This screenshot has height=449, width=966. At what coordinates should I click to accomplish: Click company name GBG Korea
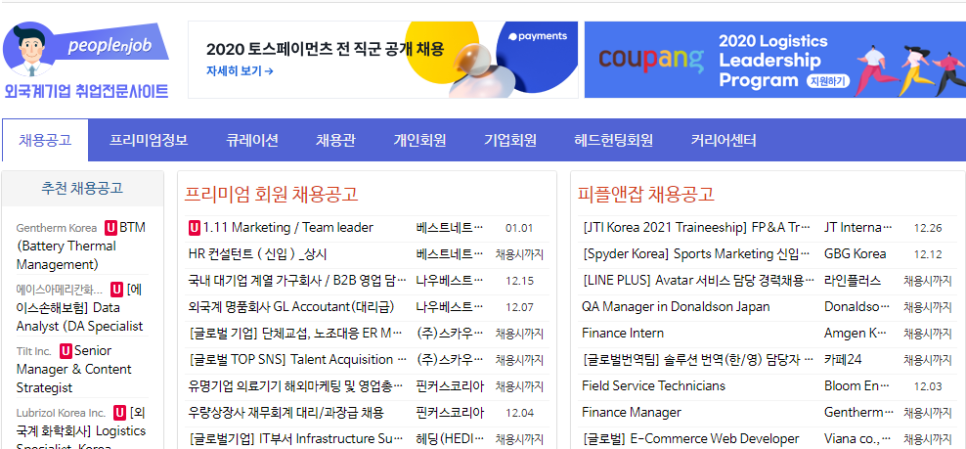click(x=855, y=254)
